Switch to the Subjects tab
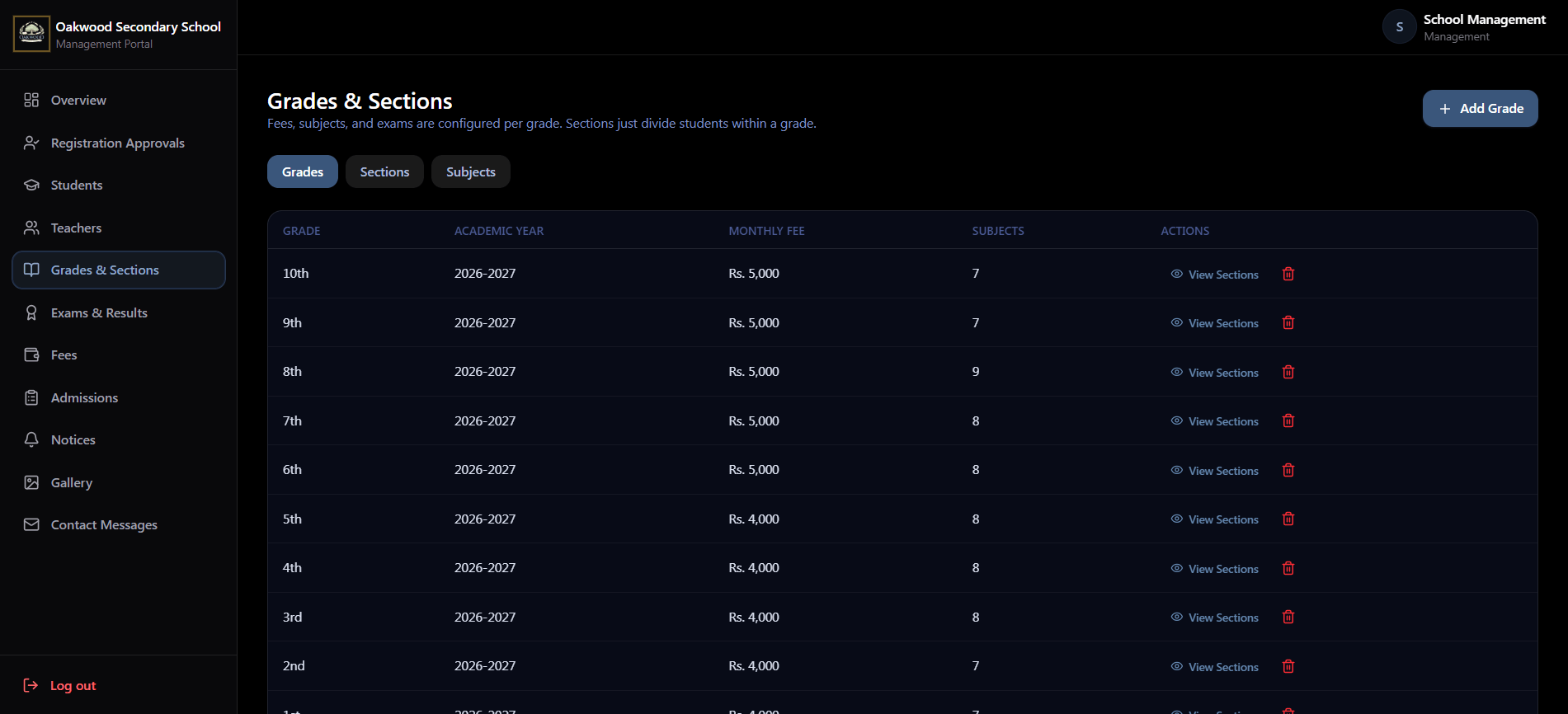Image resolution: width=1568 pixels, height=714 pixels. tap(471, 171)
